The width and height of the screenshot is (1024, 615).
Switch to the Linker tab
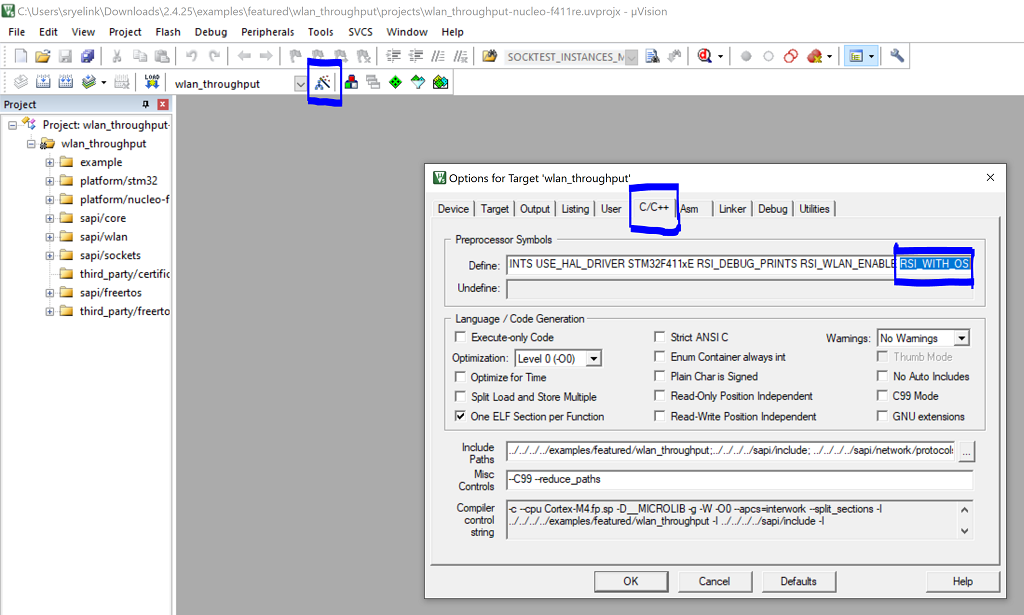[x=731, y=209]
